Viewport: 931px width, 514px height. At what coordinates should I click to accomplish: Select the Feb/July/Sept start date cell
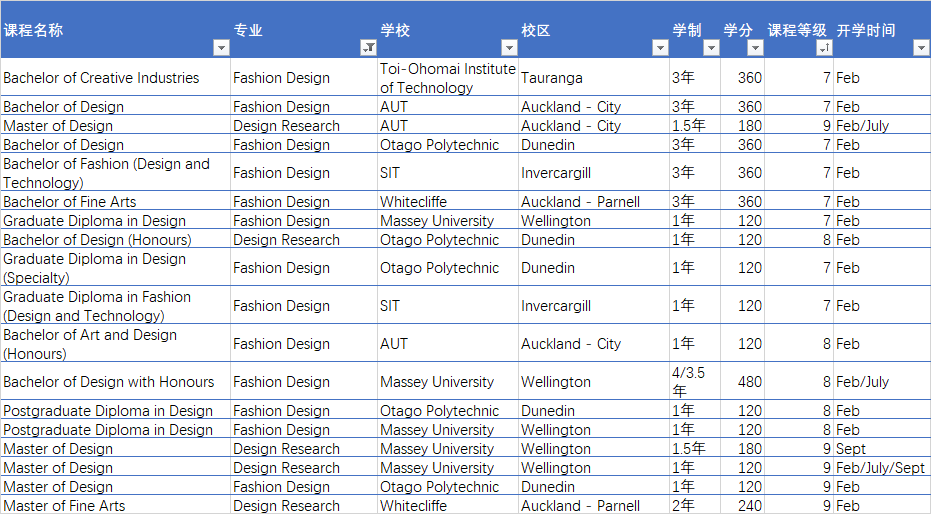(x=882, y=467)
